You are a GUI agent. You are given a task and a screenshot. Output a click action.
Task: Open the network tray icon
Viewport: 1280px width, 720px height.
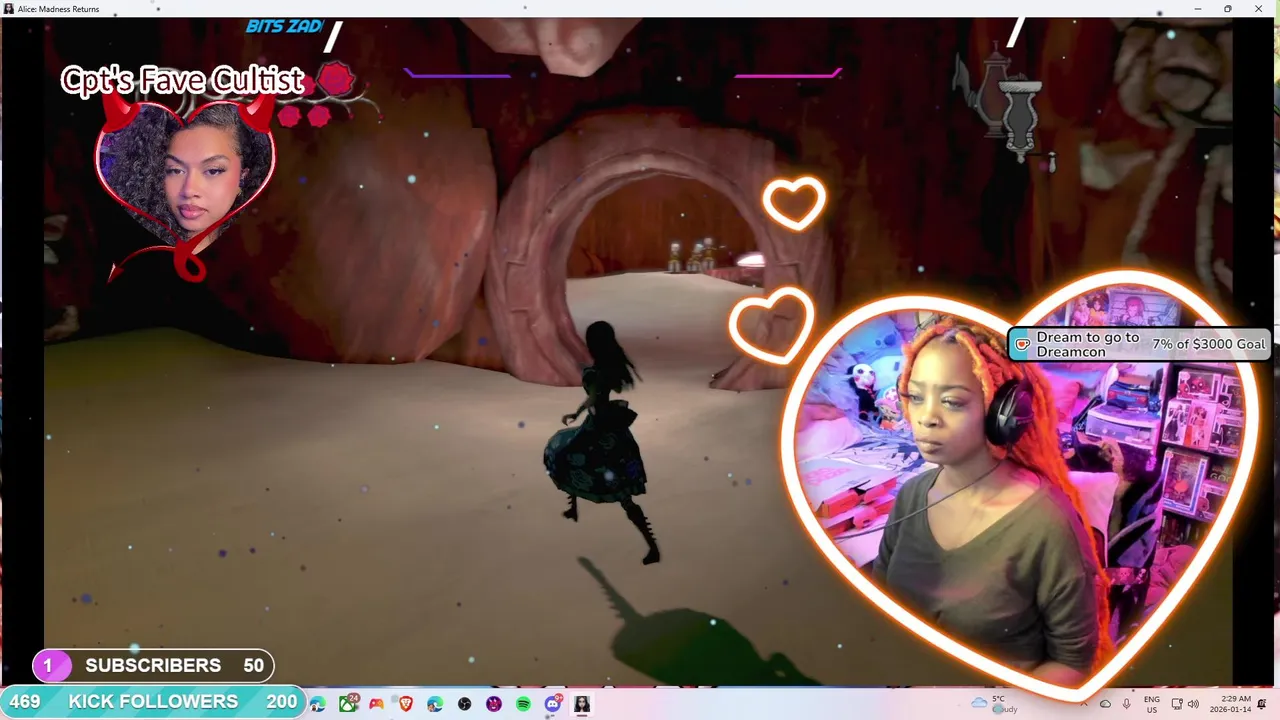1177,704
